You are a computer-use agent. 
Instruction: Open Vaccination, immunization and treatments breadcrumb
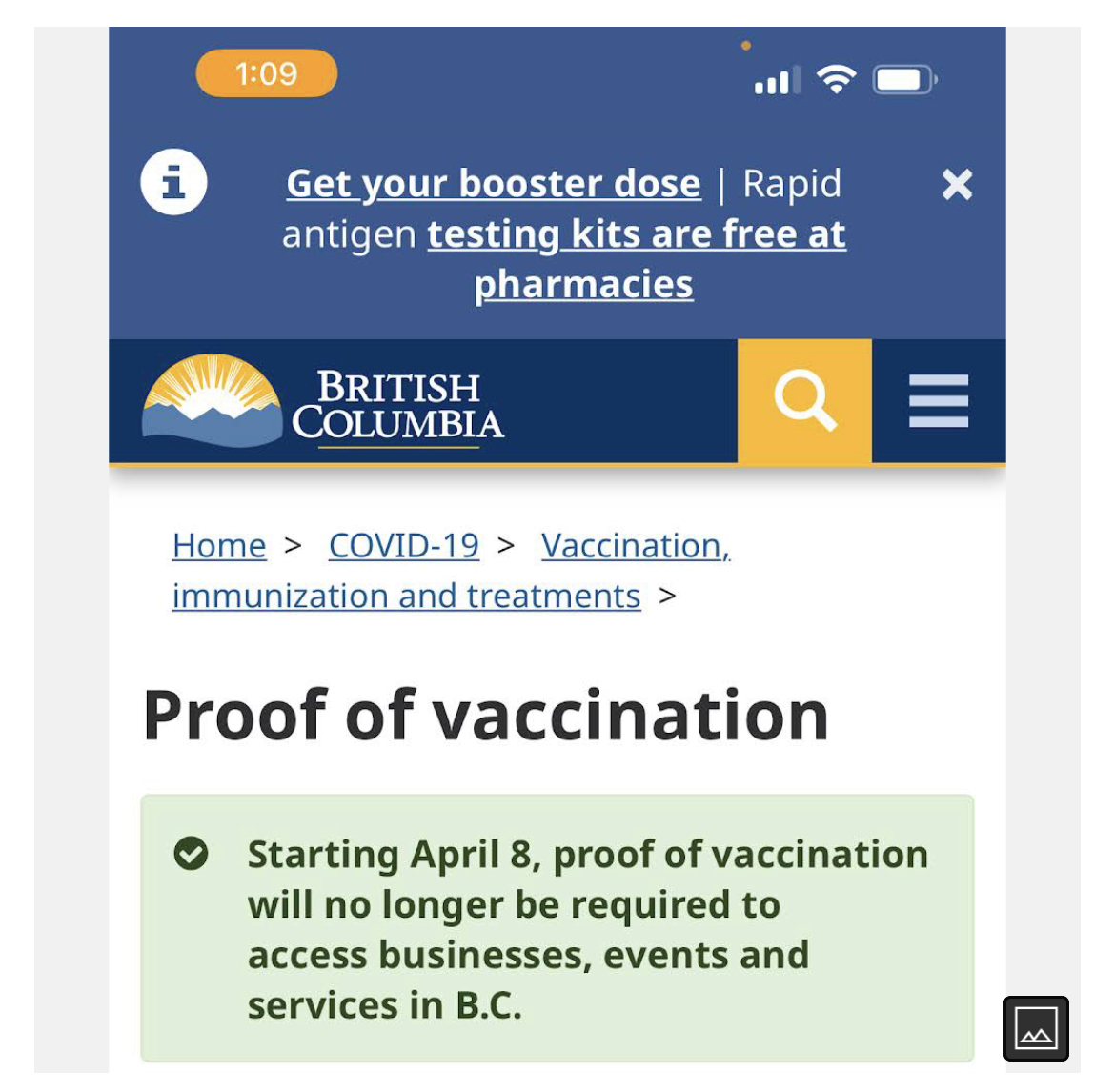(x=406, y=597)
